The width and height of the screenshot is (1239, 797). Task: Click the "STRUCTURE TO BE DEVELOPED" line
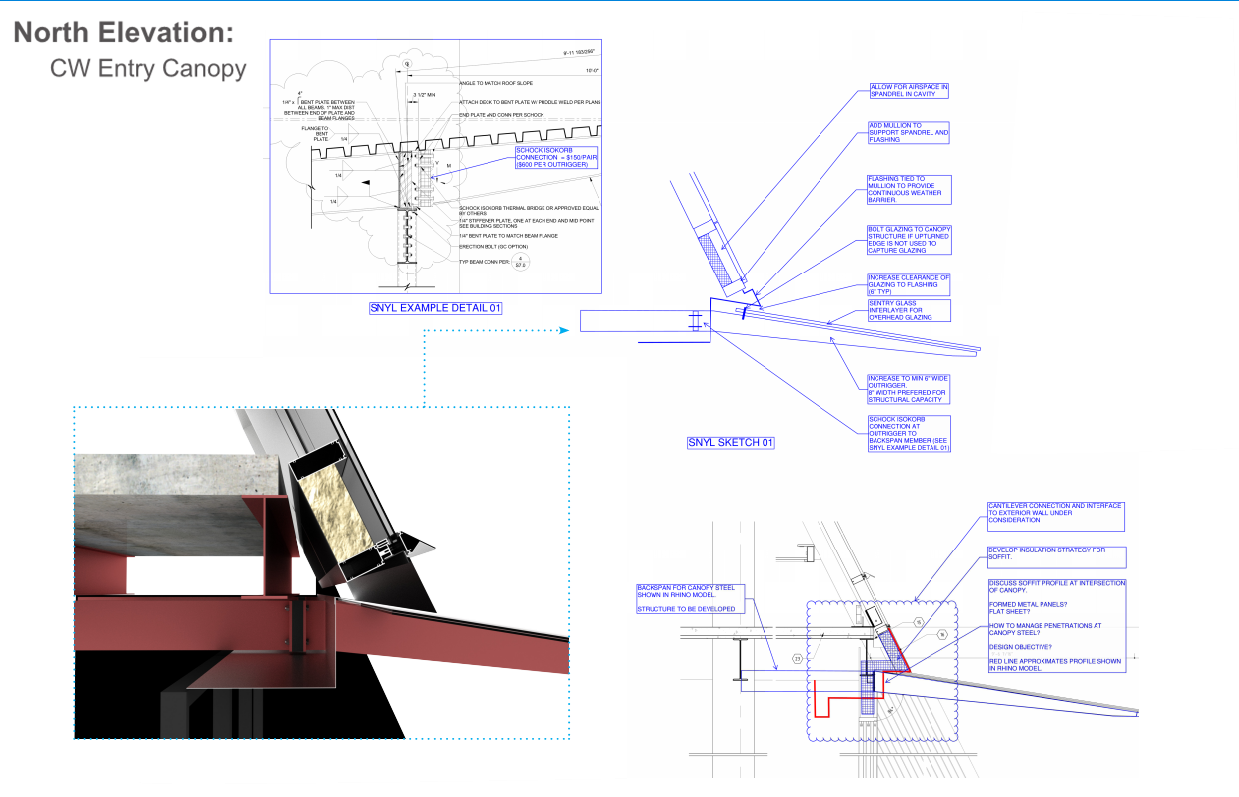[x=686, y=608]
